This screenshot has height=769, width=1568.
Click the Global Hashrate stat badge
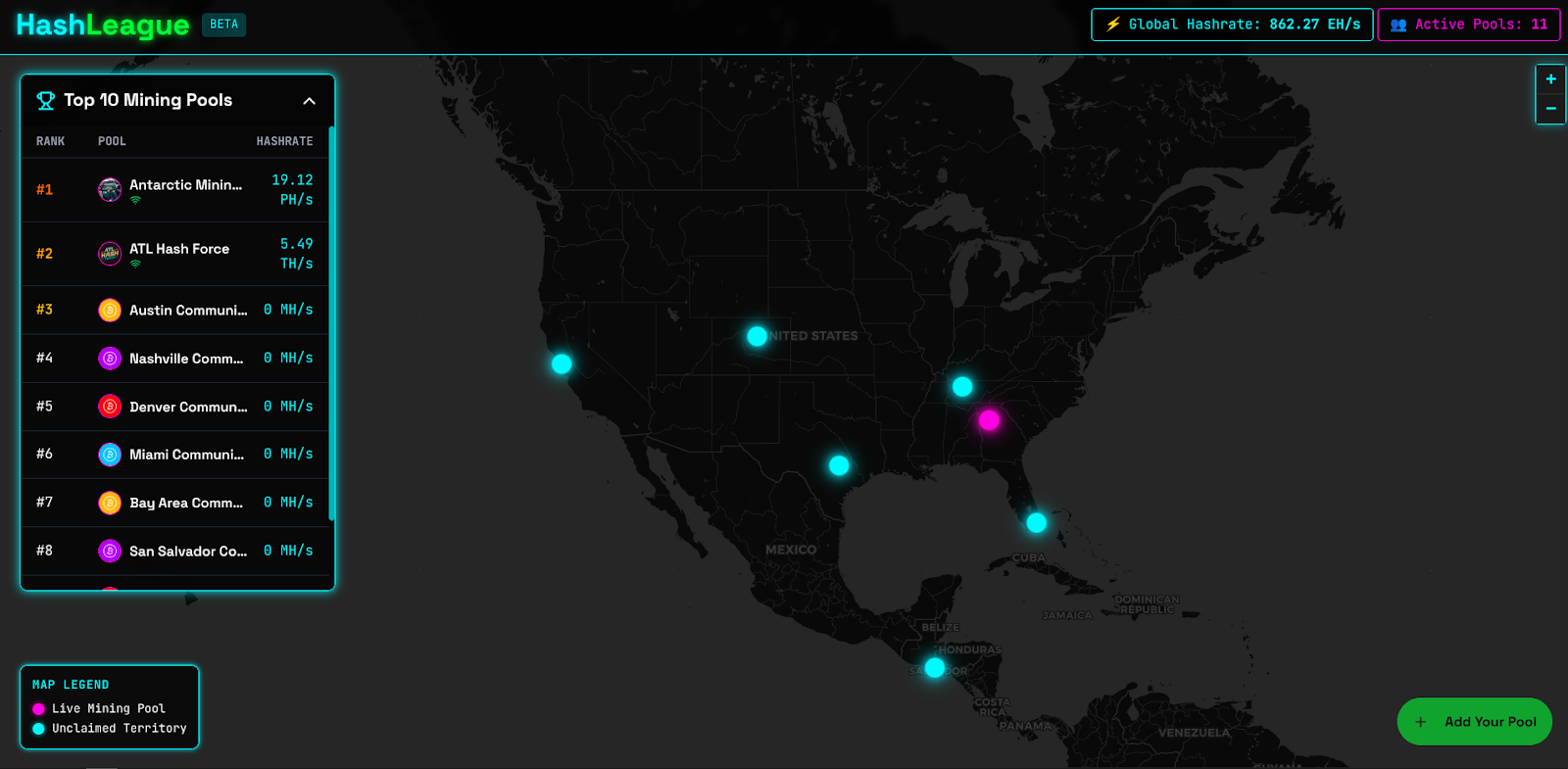(x=1232, y=24)
